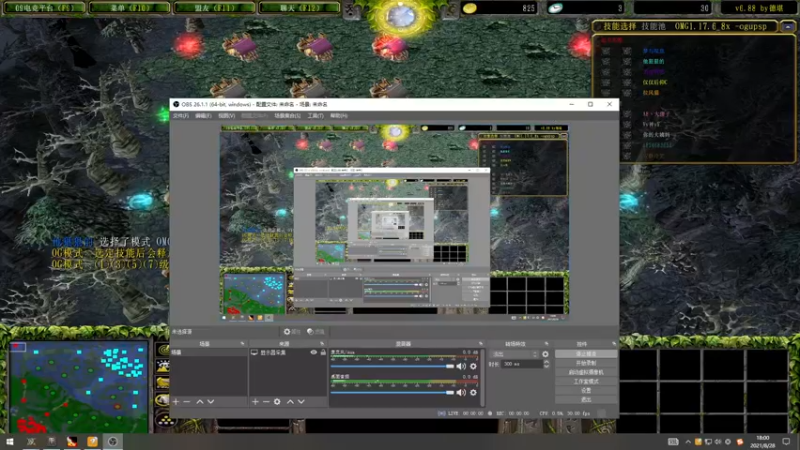Screen dimensions: 800x450
Task: Open the orange app icon in the taskbar
Action: pyautogui.click(x=92, y=442)
